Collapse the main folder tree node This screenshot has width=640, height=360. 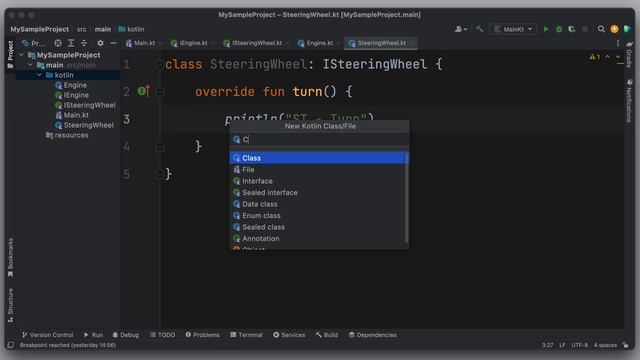(30, 65)
